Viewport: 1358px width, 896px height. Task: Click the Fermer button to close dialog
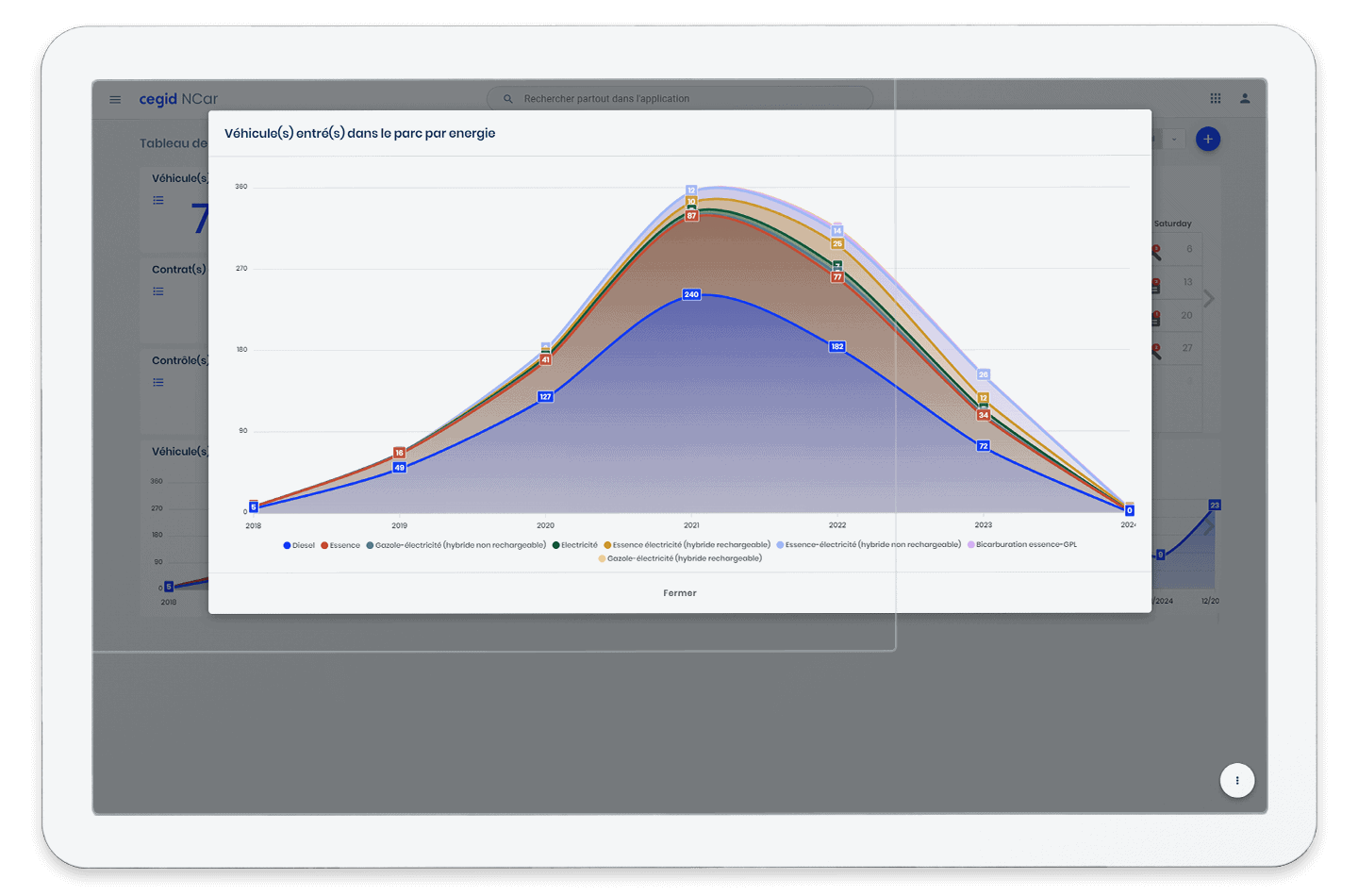point(679,593)
